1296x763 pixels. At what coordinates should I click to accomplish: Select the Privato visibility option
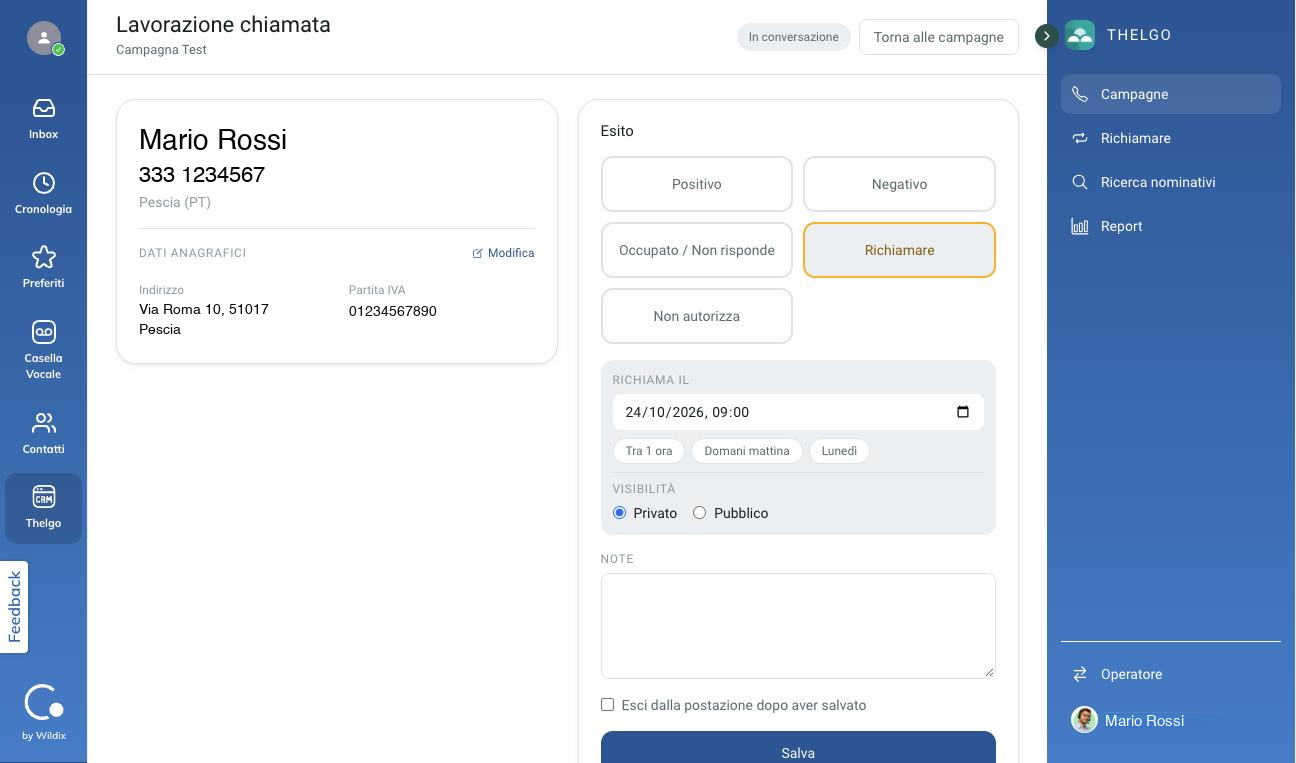point(619,513)
